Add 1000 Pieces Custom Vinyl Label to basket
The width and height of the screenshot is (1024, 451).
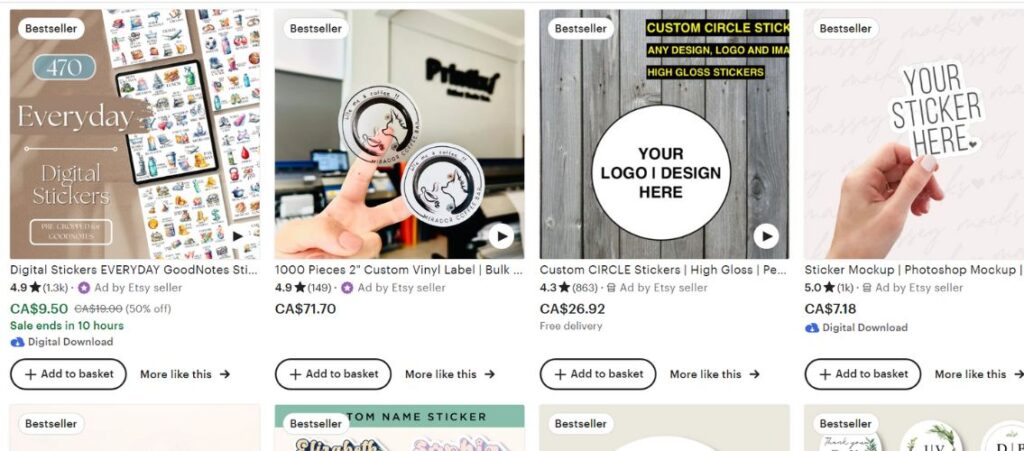coord(333,374)
